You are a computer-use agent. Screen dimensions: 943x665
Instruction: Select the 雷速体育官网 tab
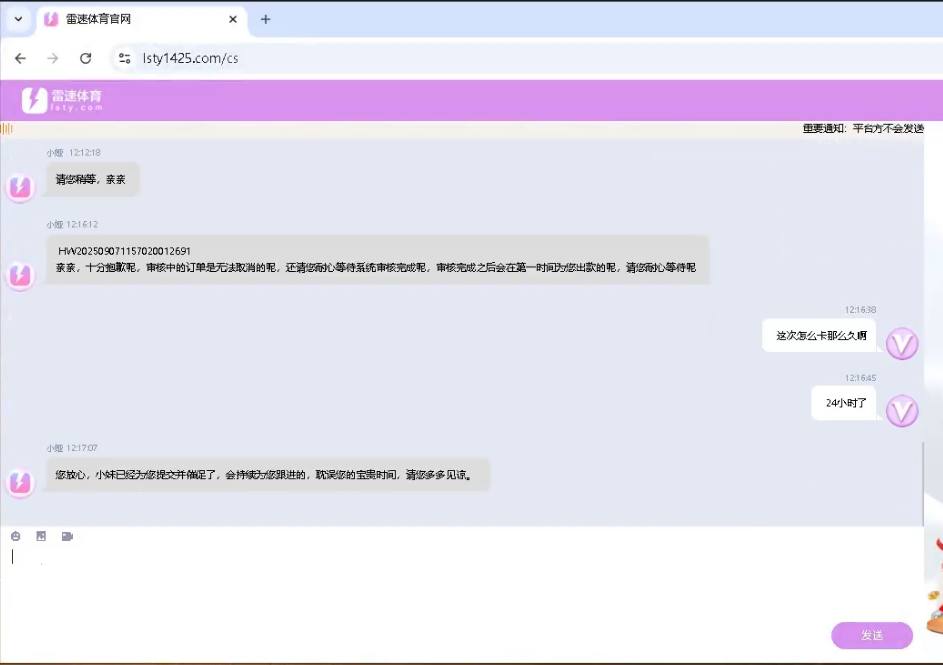[130, 19]
